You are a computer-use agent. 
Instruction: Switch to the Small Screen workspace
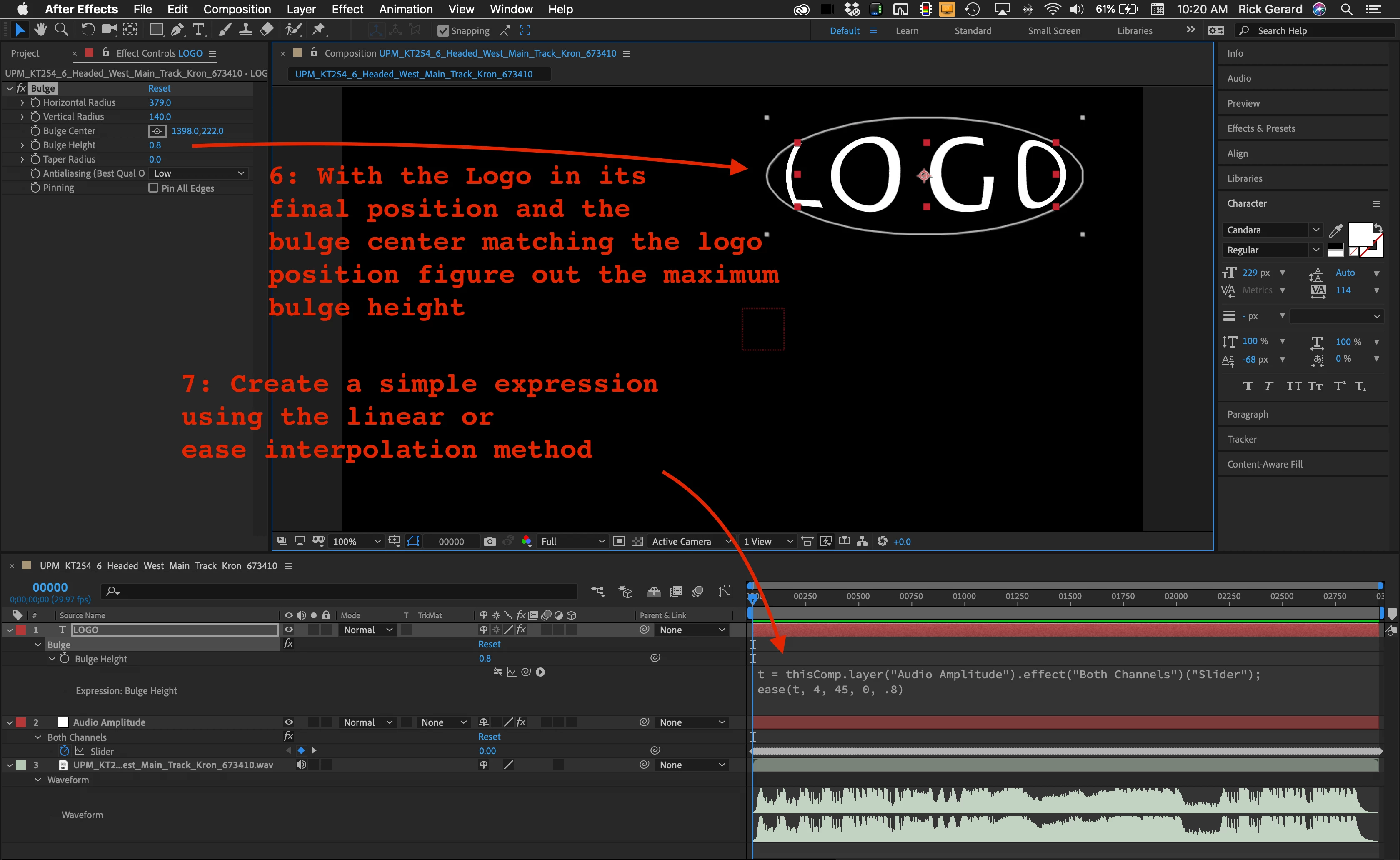1054,31
